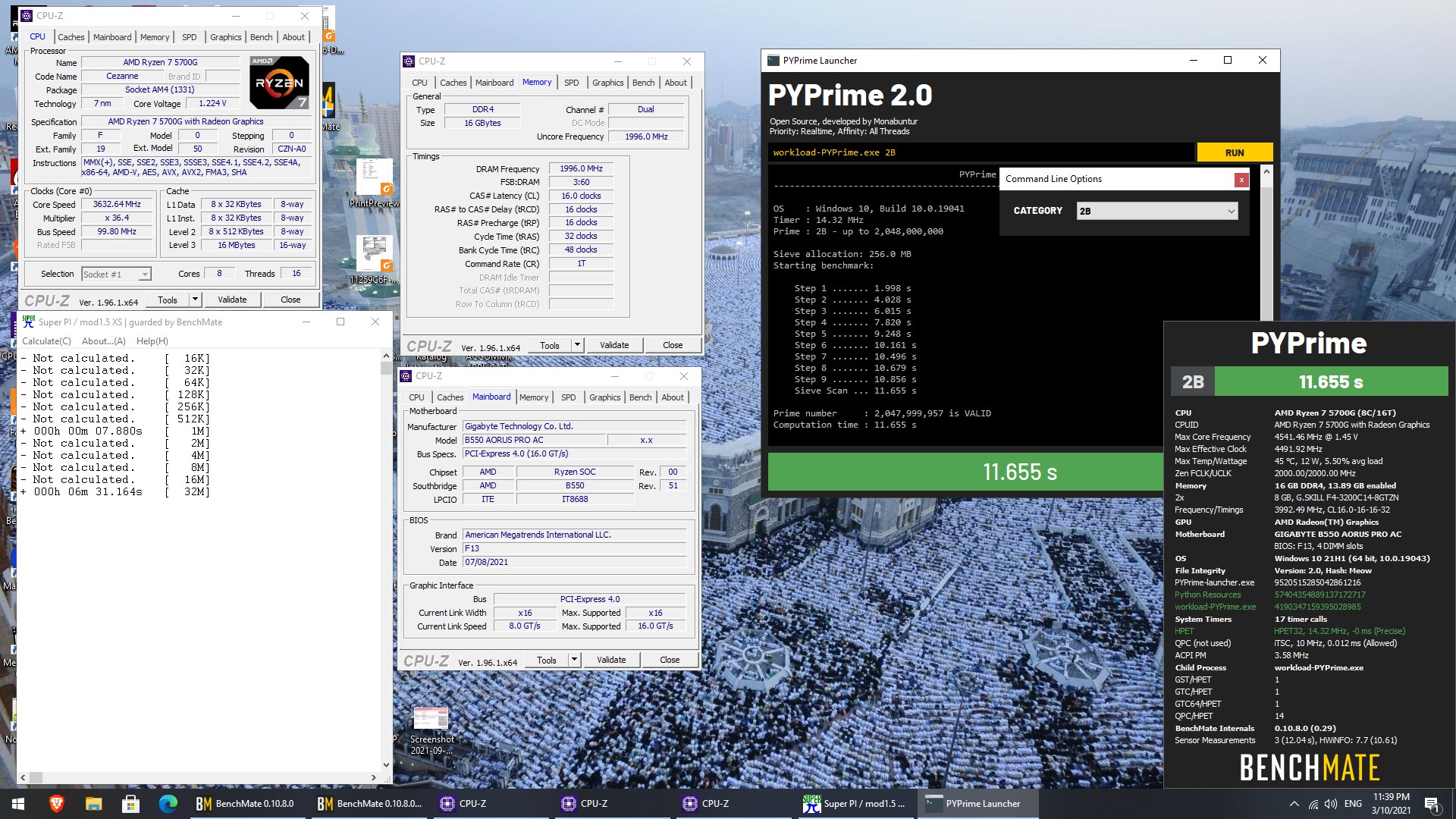Open Calculate menu in Super PI
The height and width of the screenshot is (819, 1456).
click(46, 341)
